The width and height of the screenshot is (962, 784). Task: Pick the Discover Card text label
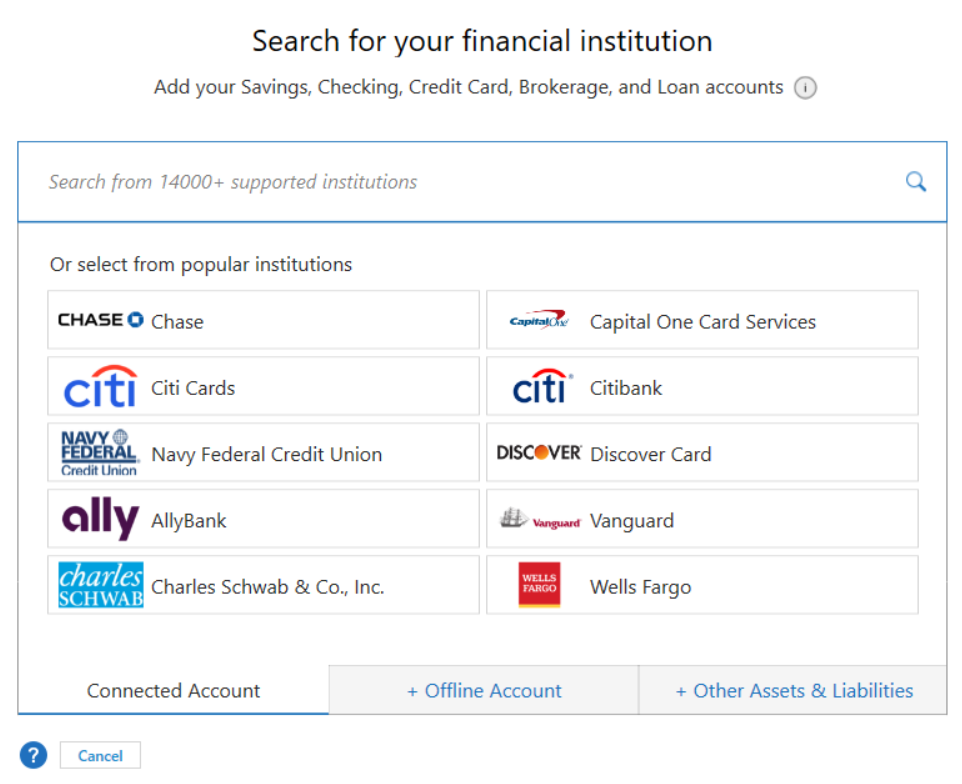pyautogui.click(x=651, y=454)
